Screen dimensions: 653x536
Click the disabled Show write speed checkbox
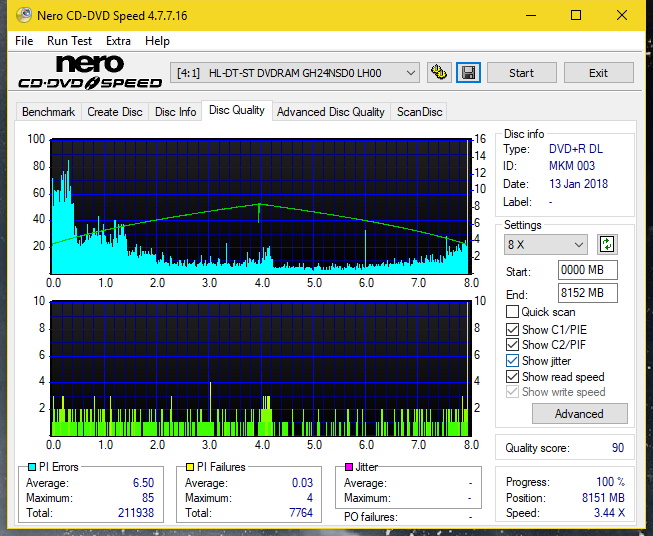click(512, 392)
